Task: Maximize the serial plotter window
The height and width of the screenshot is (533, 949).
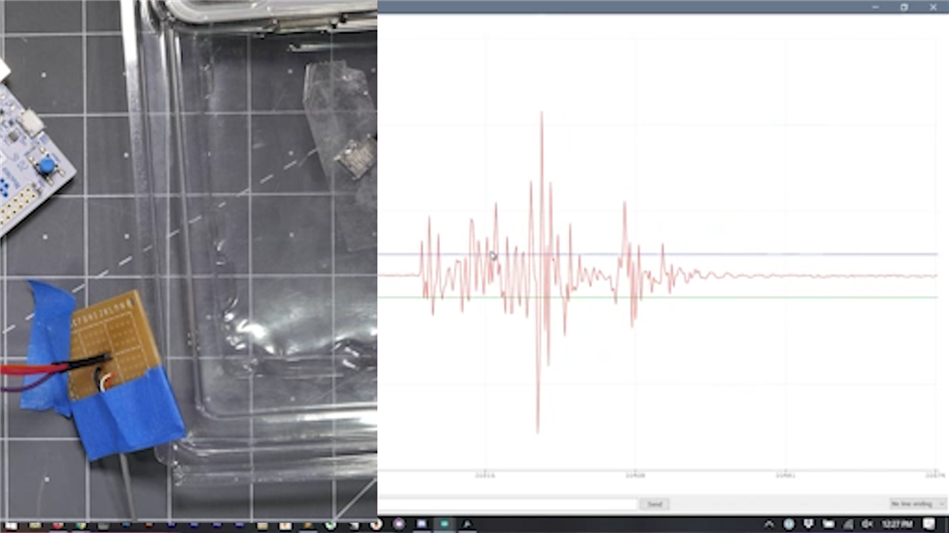Action: 904,7
